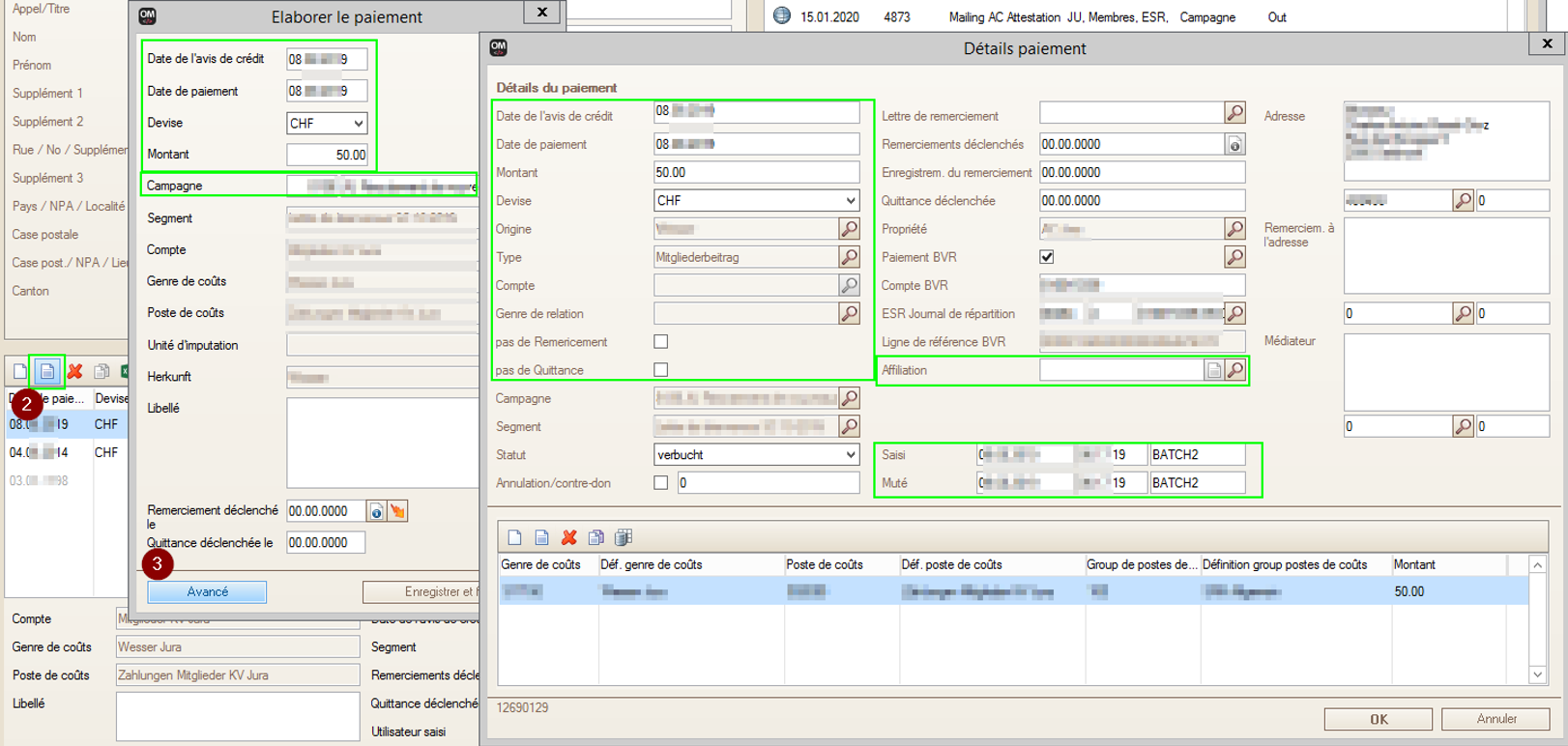1568x746 pixels.
Task: Open lookup for Origine field
Action: pos(849,229)
